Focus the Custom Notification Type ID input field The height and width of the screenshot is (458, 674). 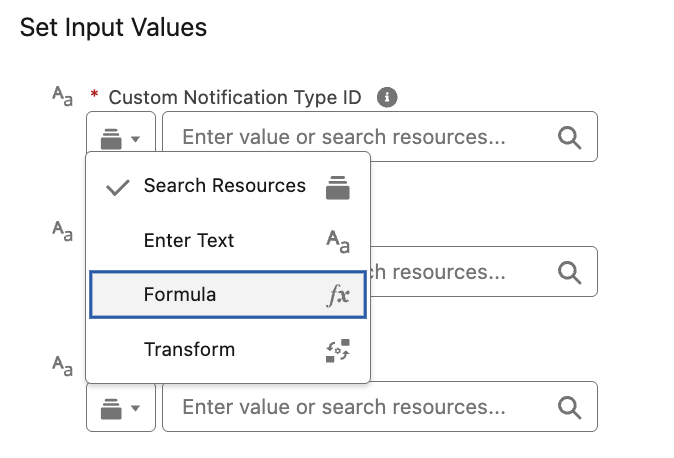380,137
